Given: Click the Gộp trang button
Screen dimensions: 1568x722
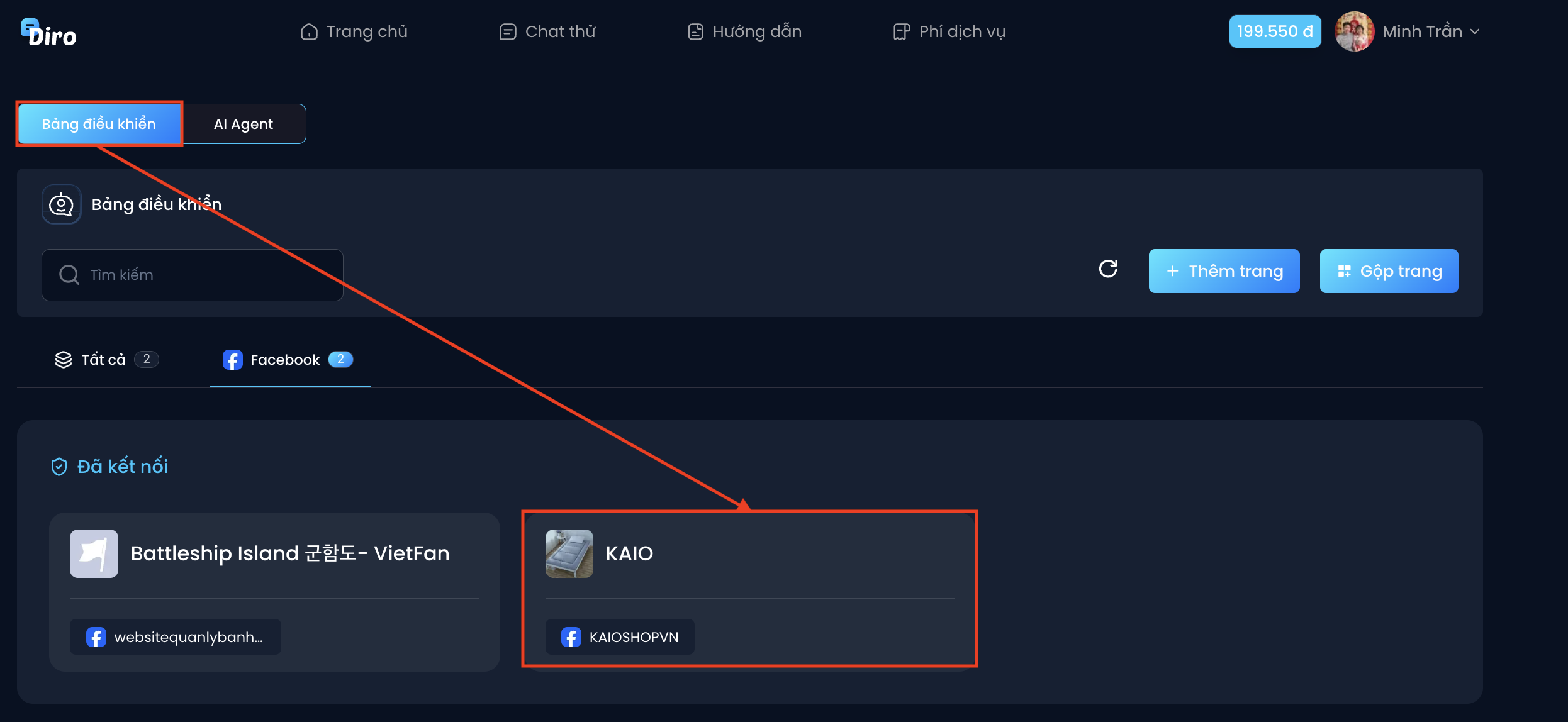Looking at the screenshot, I should [1389, 271].
